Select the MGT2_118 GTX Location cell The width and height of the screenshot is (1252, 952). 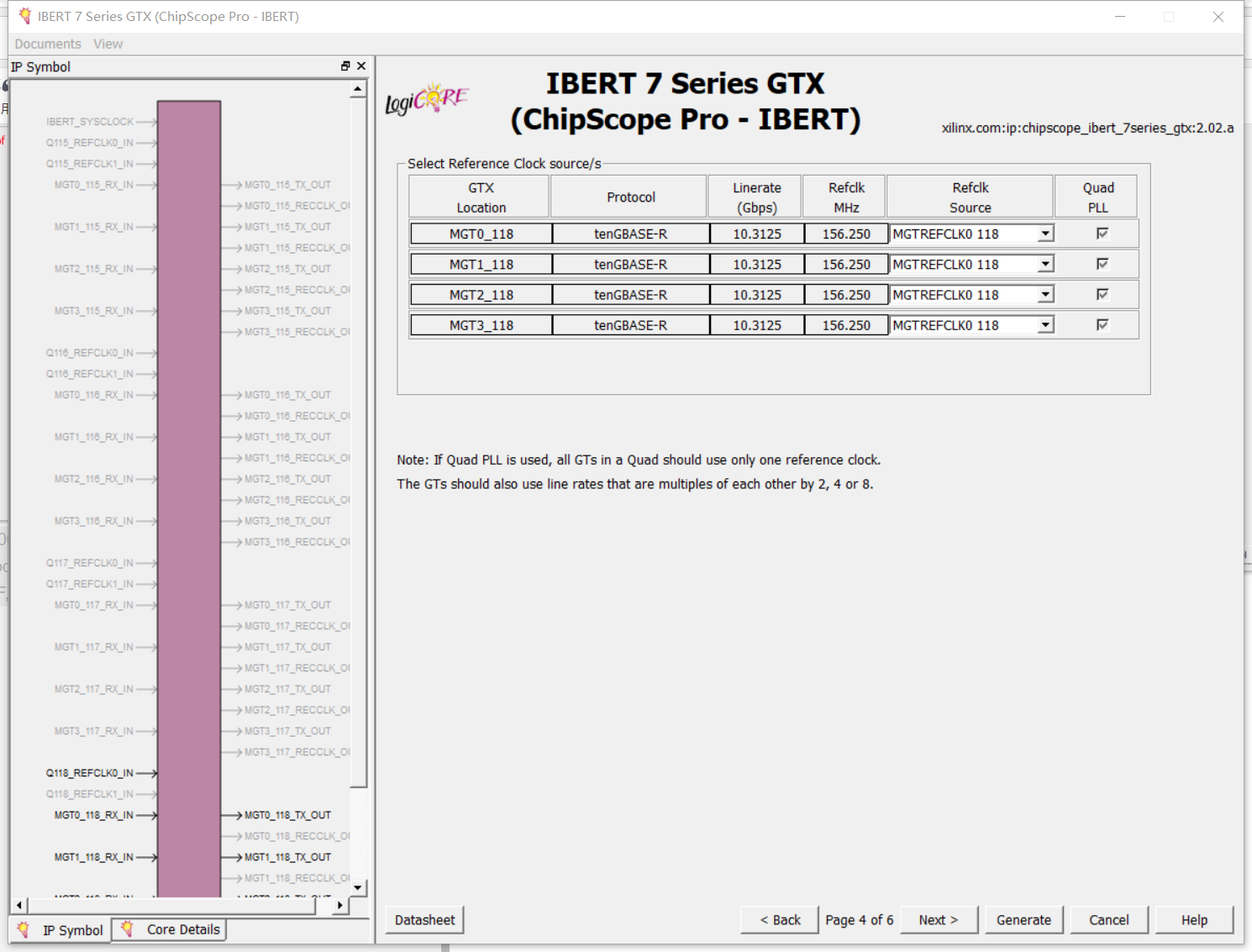coord(481,295)
